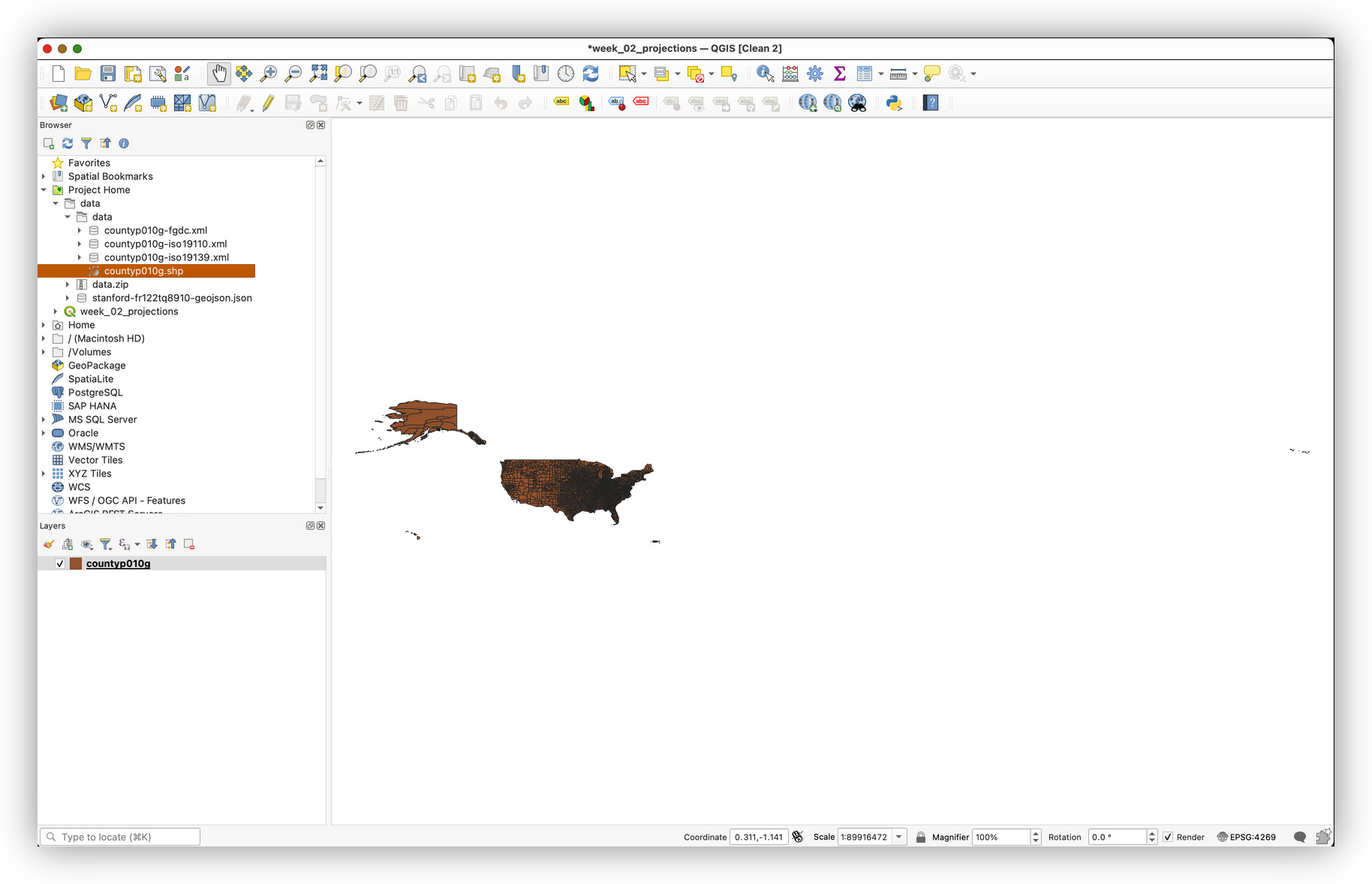1372x884 pixels.
Task: Open the Statistical Summary sigma icon
Action: [840, 74]
